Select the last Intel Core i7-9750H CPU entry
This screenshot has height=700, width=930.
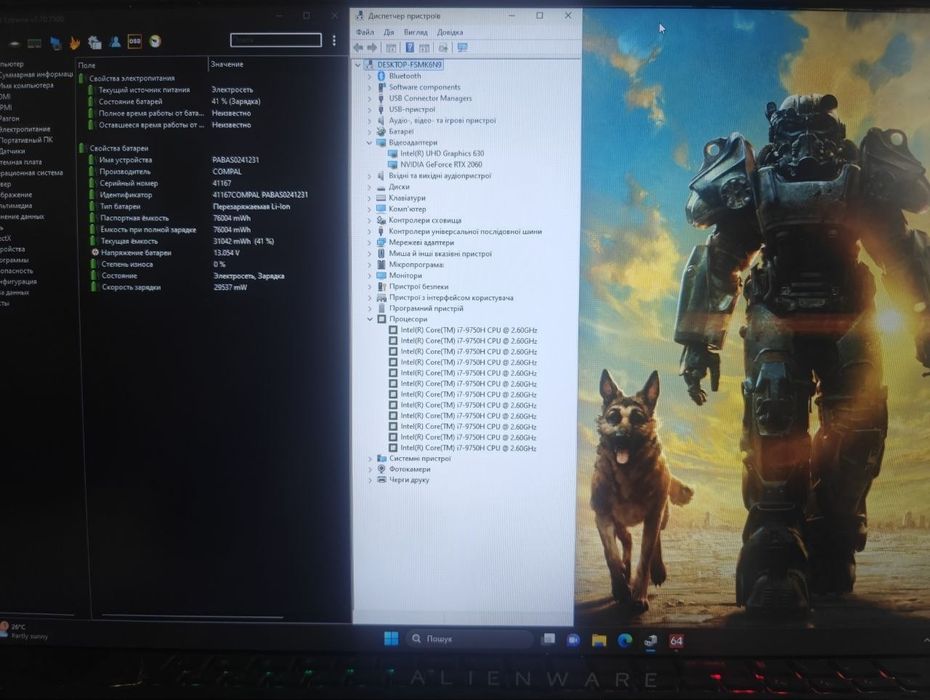[469, 448]
